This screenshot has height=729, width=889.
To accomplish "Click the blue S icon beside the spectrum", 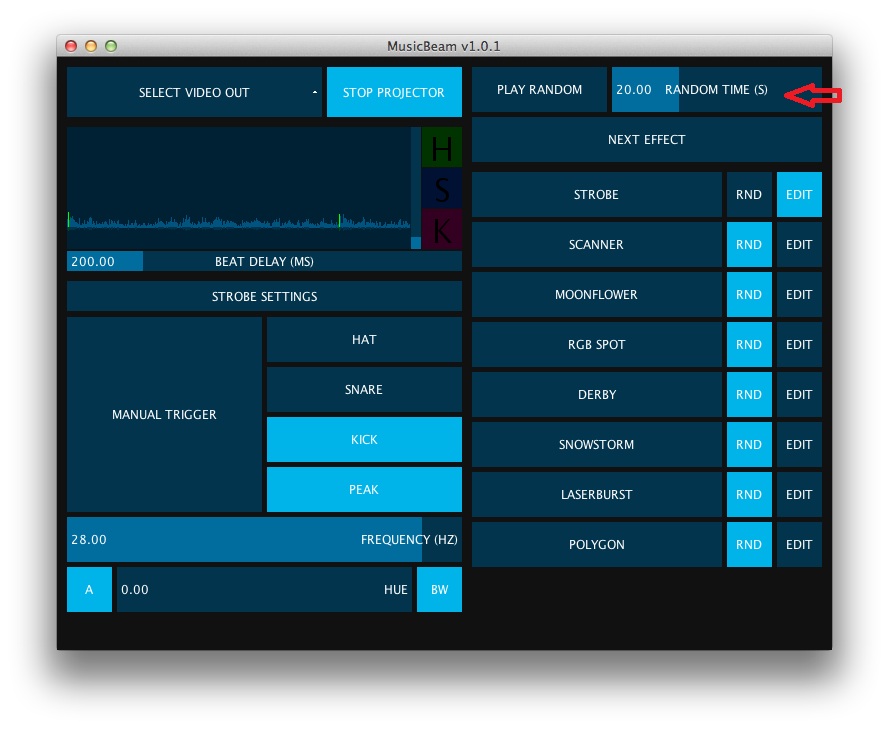I will click(x=440, y=187).
